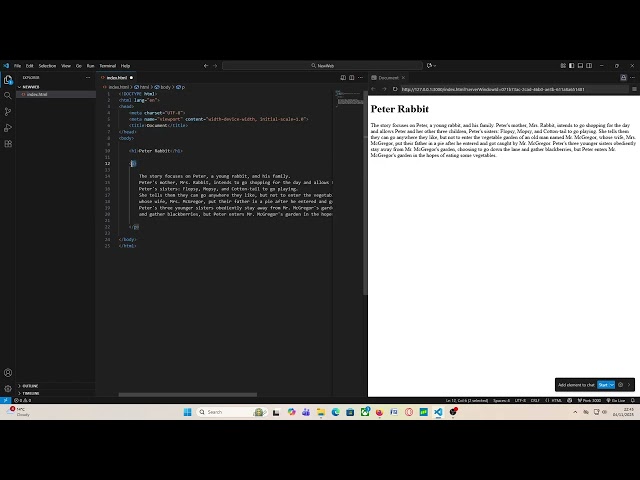The image size is (640, 480).
Task: Go back in the preview browser
Action: pyautogui.click(x=373, y=89)
